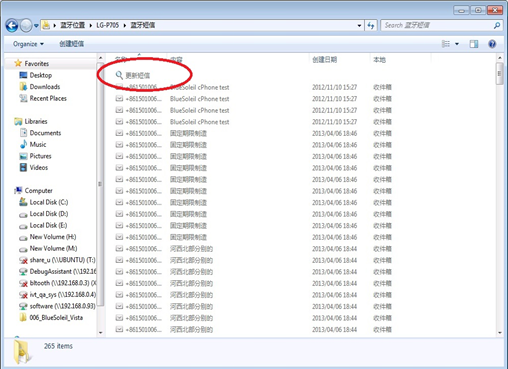Open Local Disk (C:) in sidebar
This screenshot has width=508, height=369.
pyautogui.click(x=44, y=202)
